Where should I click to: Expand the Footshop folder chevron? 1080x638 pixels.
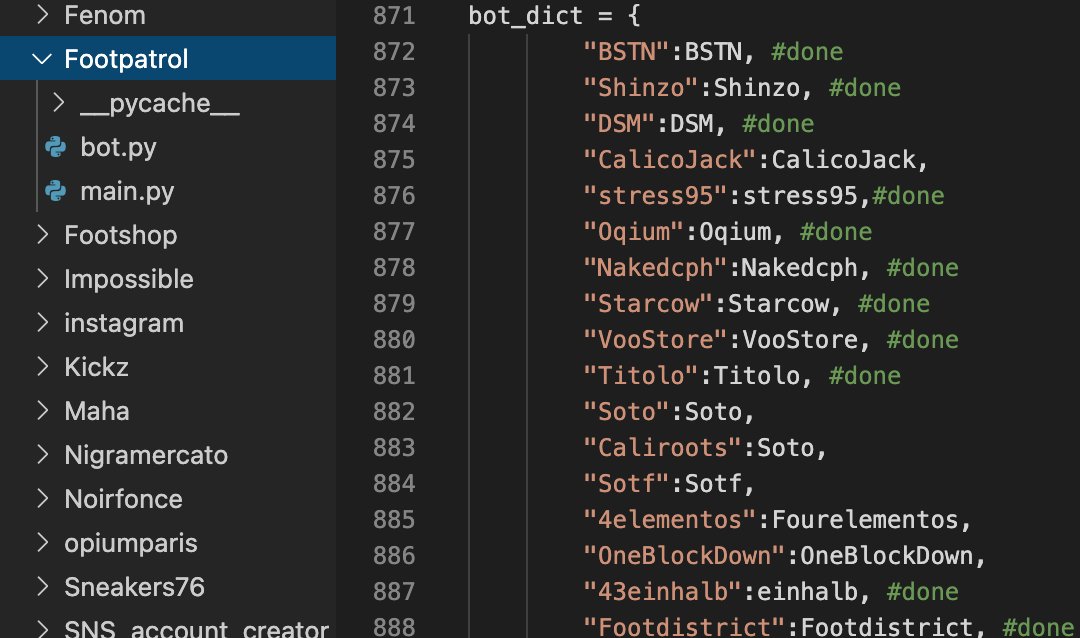click(43, 234)
